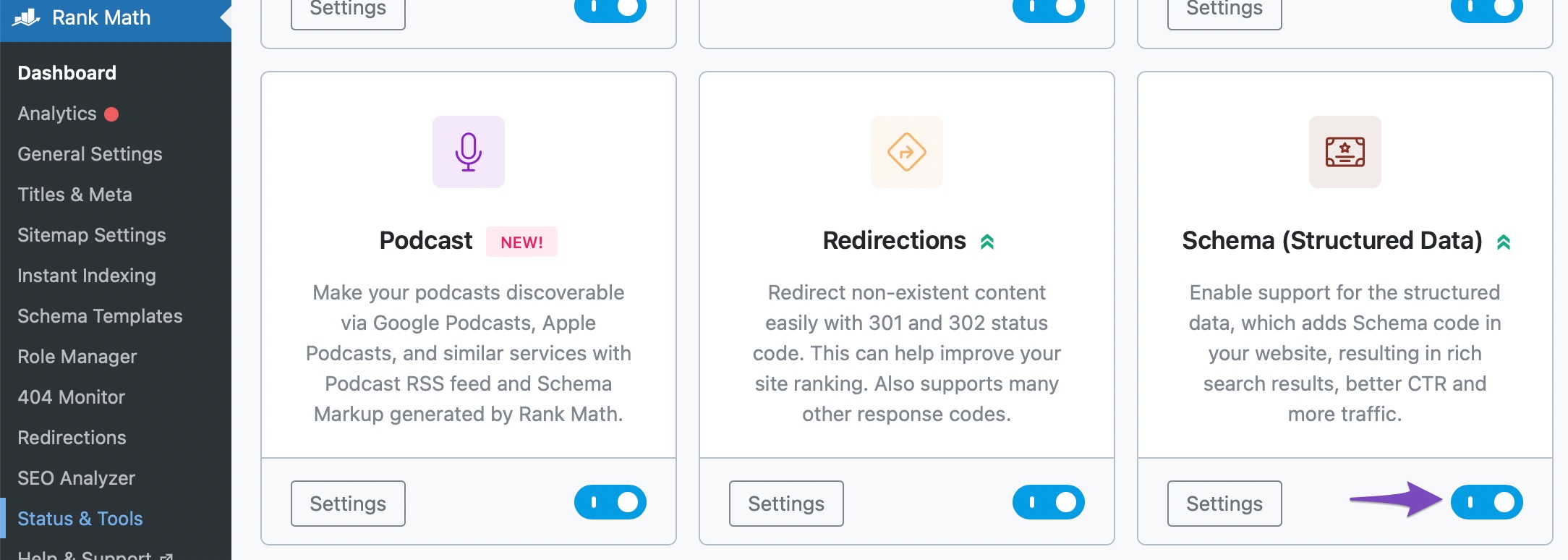Turn off the Redirections module toggle
Screen dimensions: 1568x560
tap(1049, 502)
